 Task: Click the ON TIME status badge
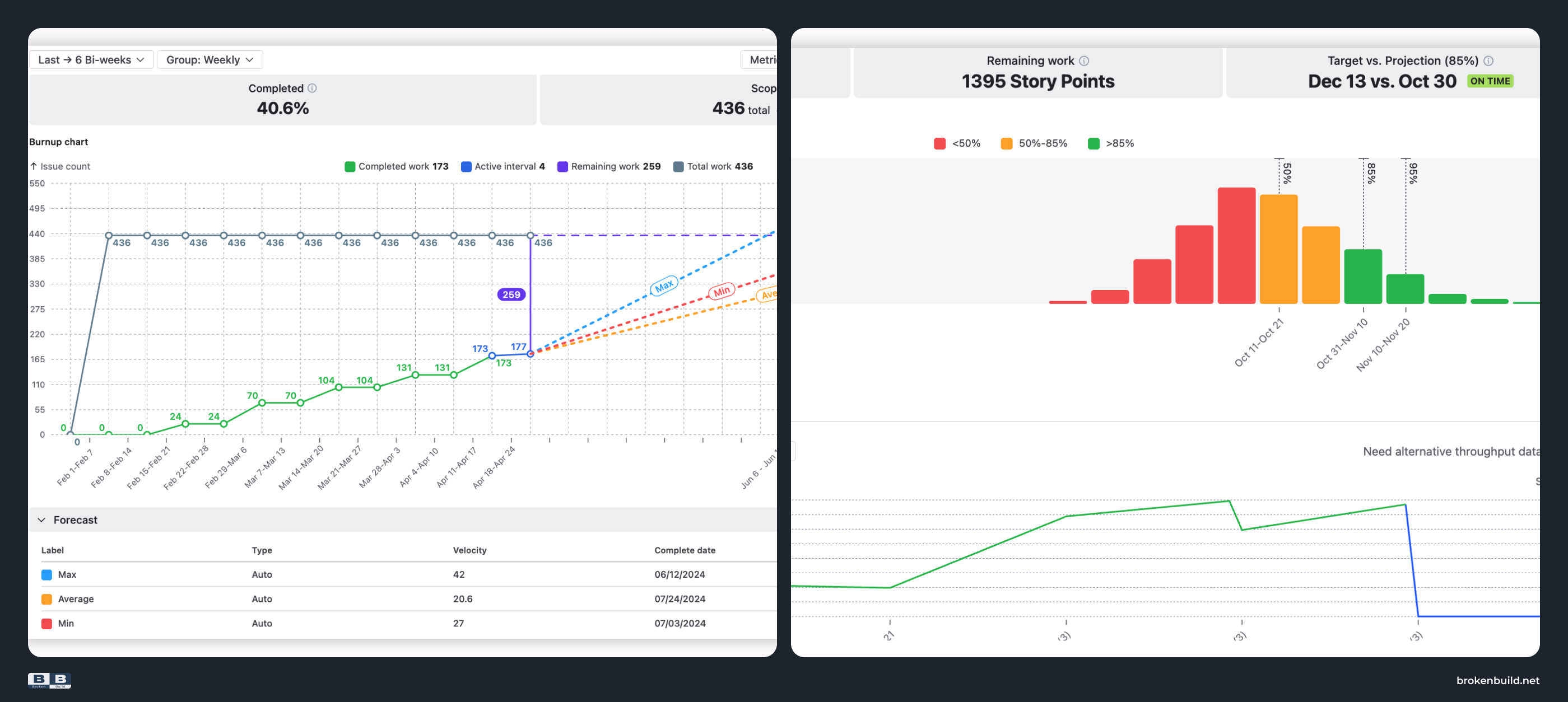coord(1490,81)
